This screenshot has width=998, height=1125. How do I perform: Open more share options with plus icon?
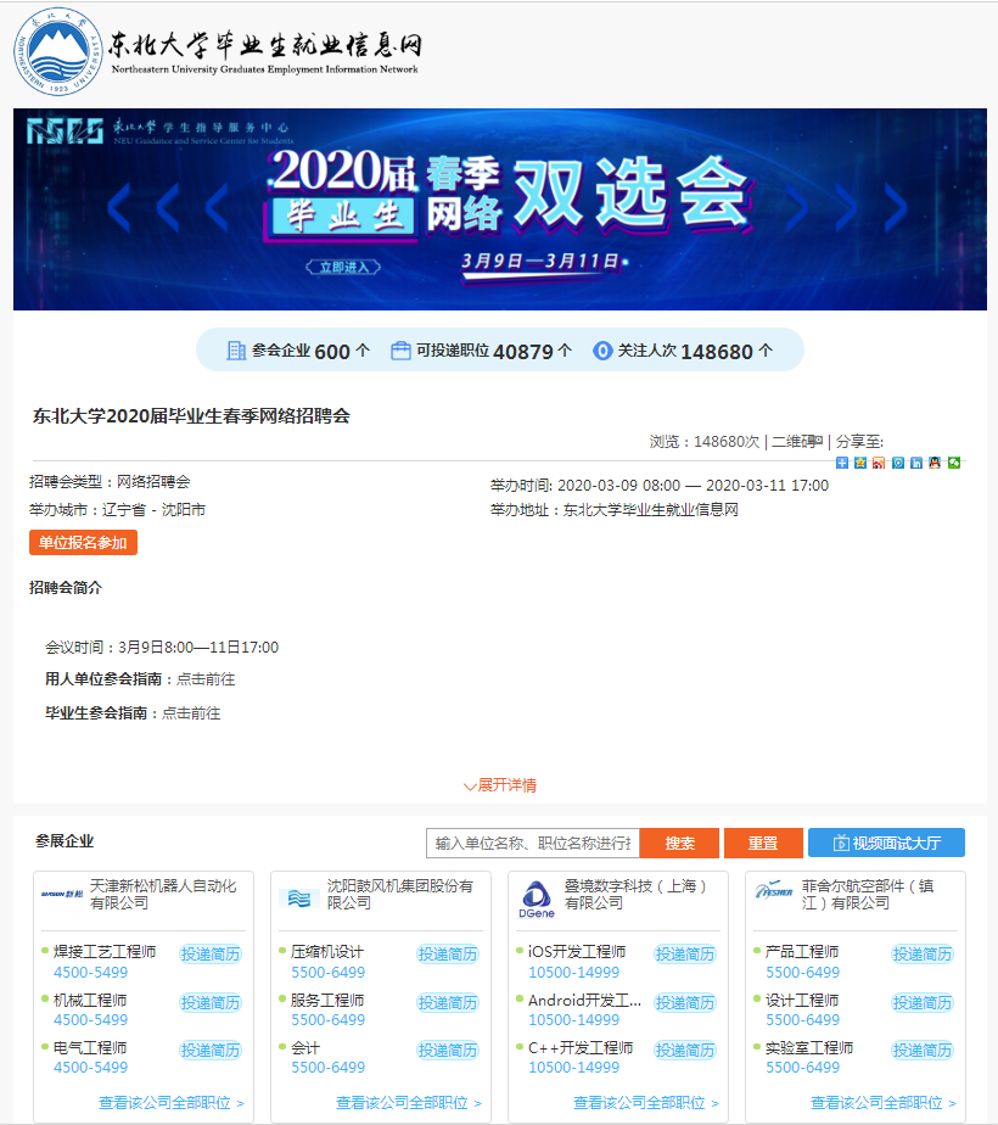(843, 462)
